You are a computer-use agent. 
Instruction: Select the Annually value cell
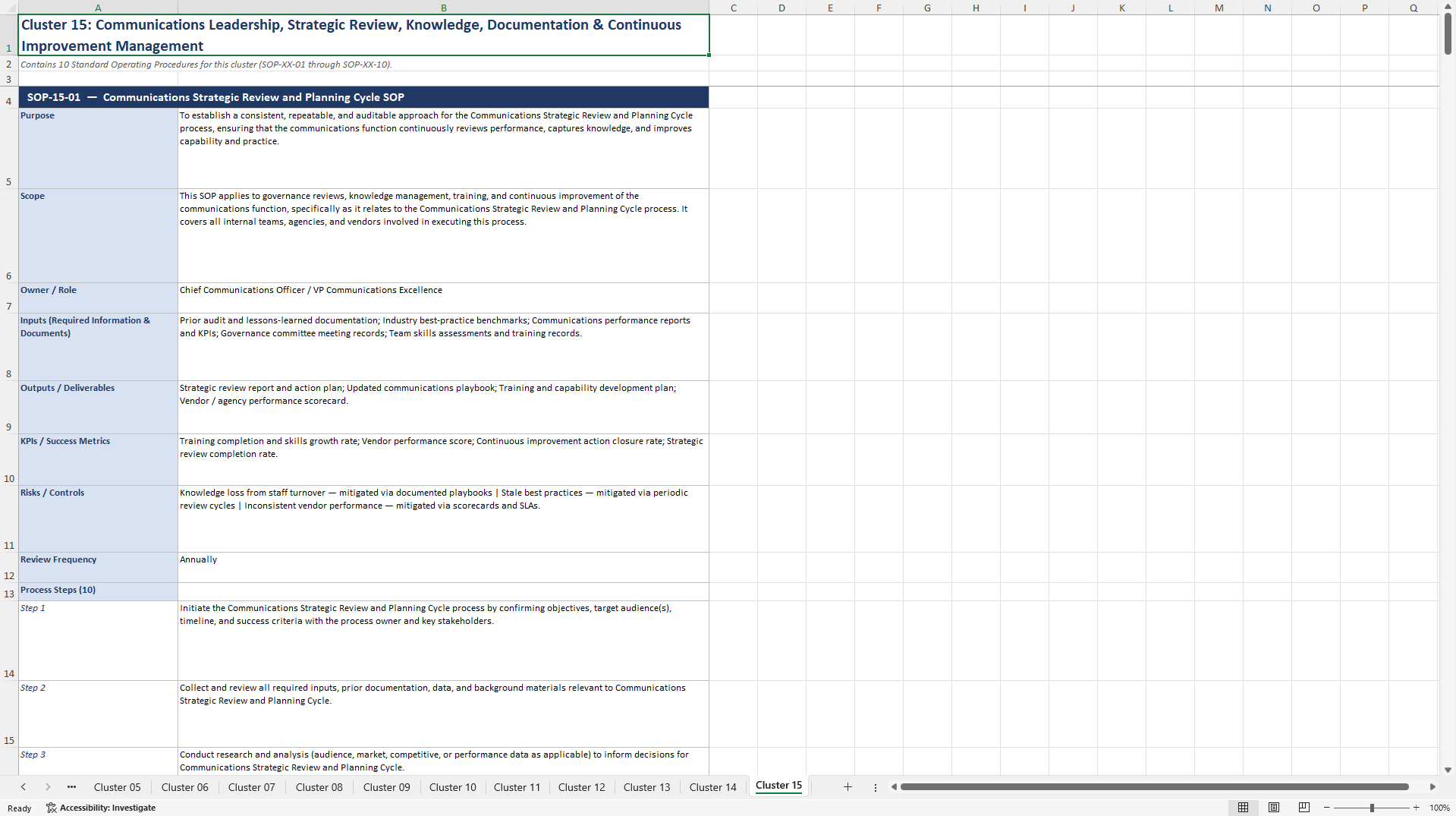(444, 568)
